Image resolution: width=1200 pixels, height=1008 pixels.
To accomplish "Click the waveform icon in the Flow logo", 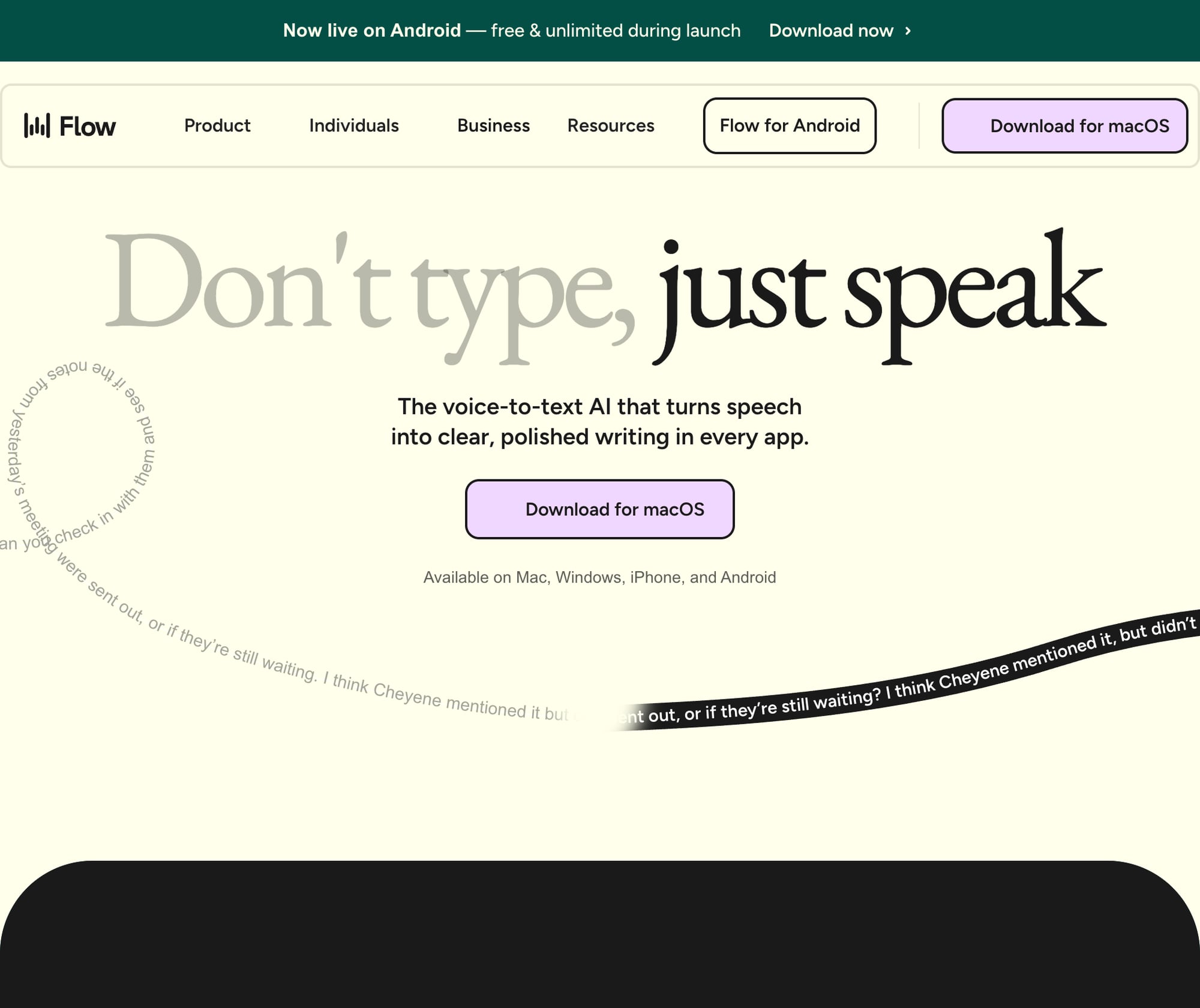I will (x=38, y=126).
